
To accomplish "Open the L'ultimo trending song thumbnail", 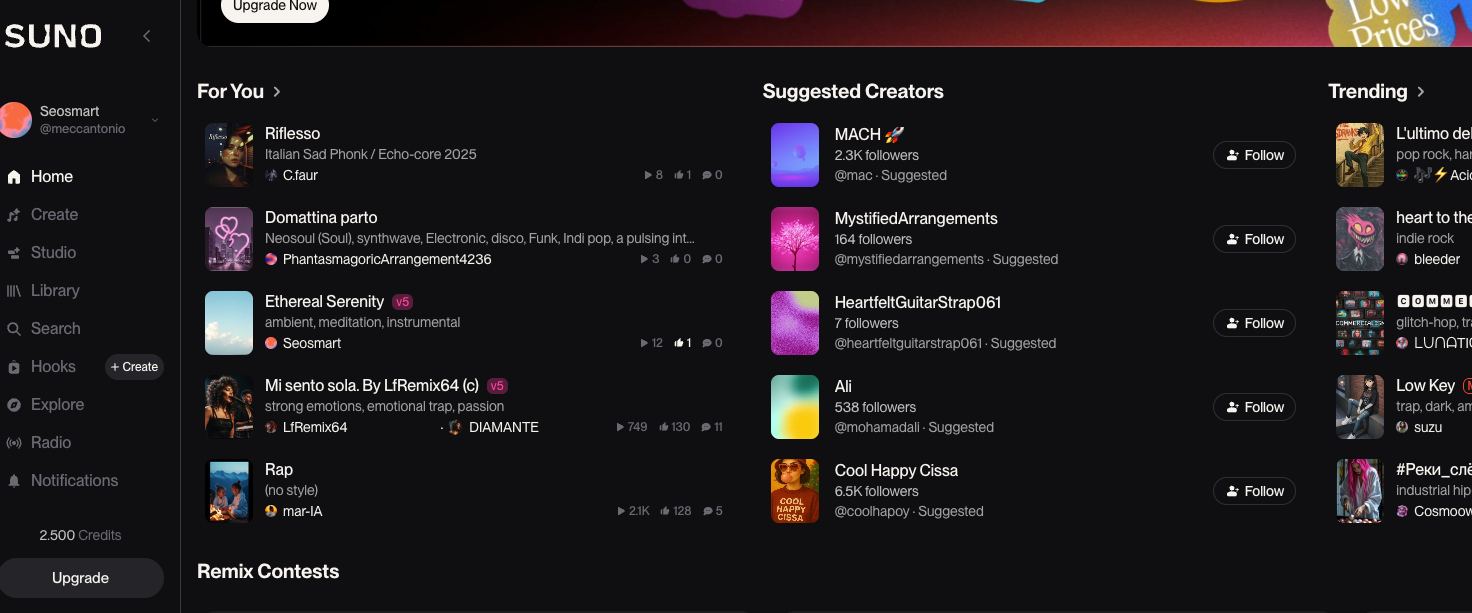I will point(1360,155).
